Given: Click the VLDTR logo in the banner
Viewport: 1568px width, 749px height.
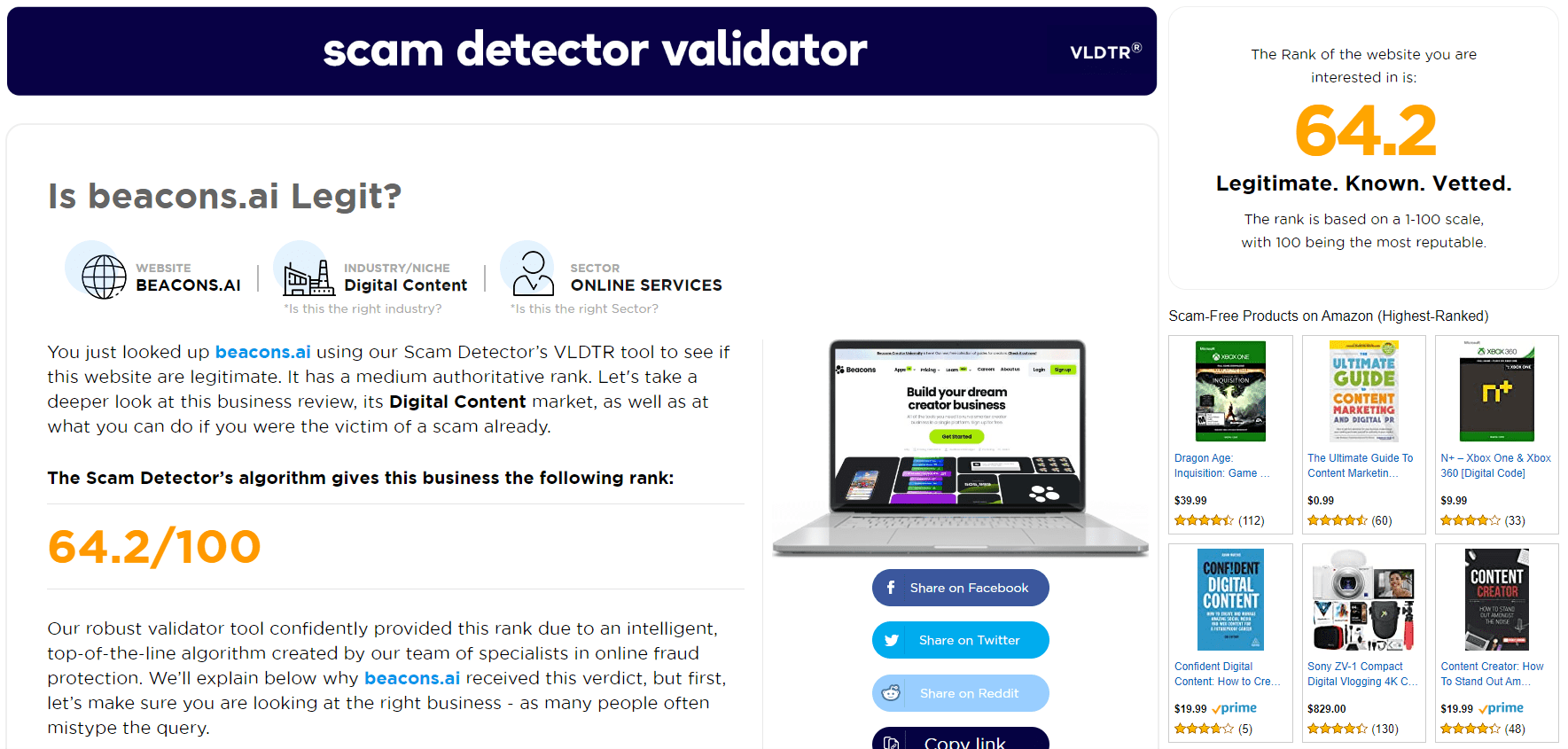Looking at the screenshot, I should [x=1105, y=51].
